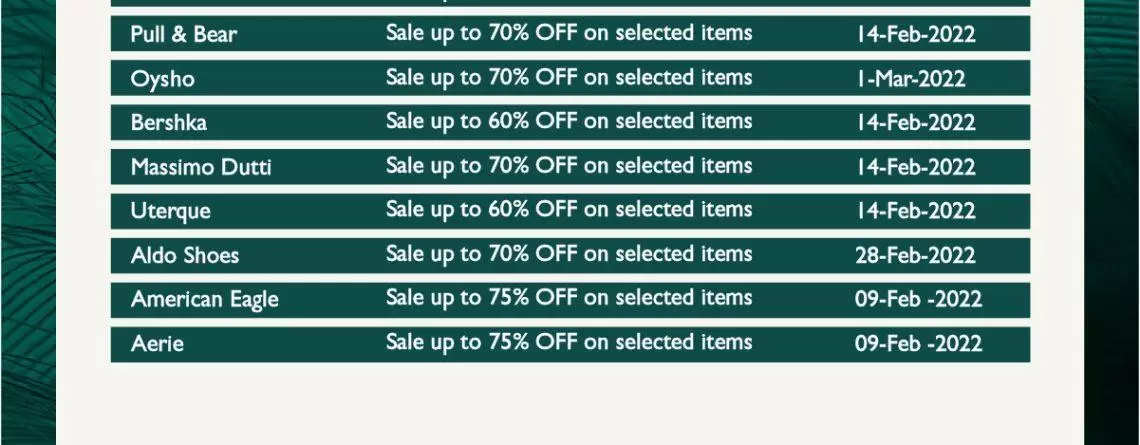Click the 14-Feb-2022 date in Bershka row
Screen dimensions: 1140x445
[915, 123]
